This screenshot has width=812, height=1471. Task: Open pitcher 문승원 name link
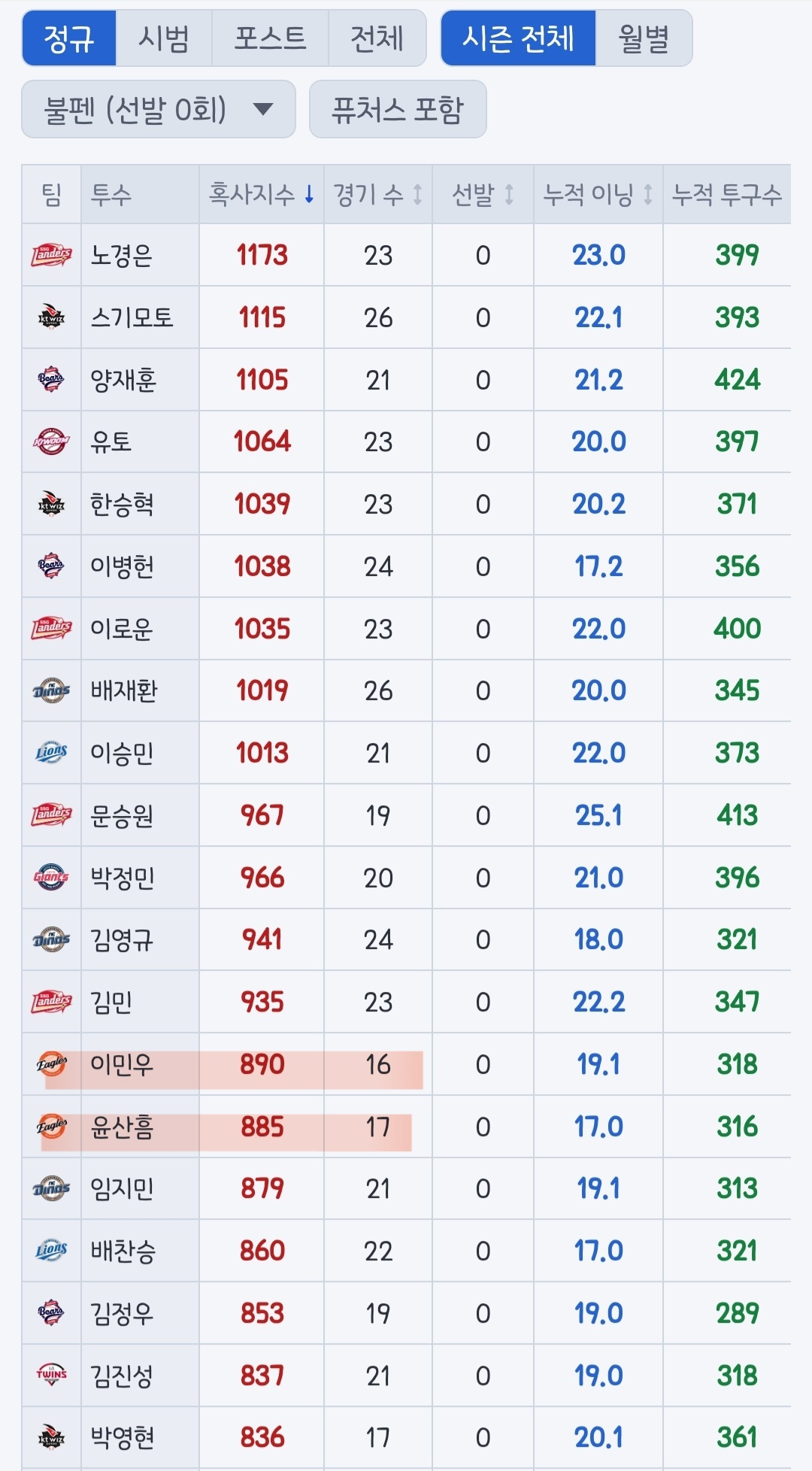pos(122,815)
